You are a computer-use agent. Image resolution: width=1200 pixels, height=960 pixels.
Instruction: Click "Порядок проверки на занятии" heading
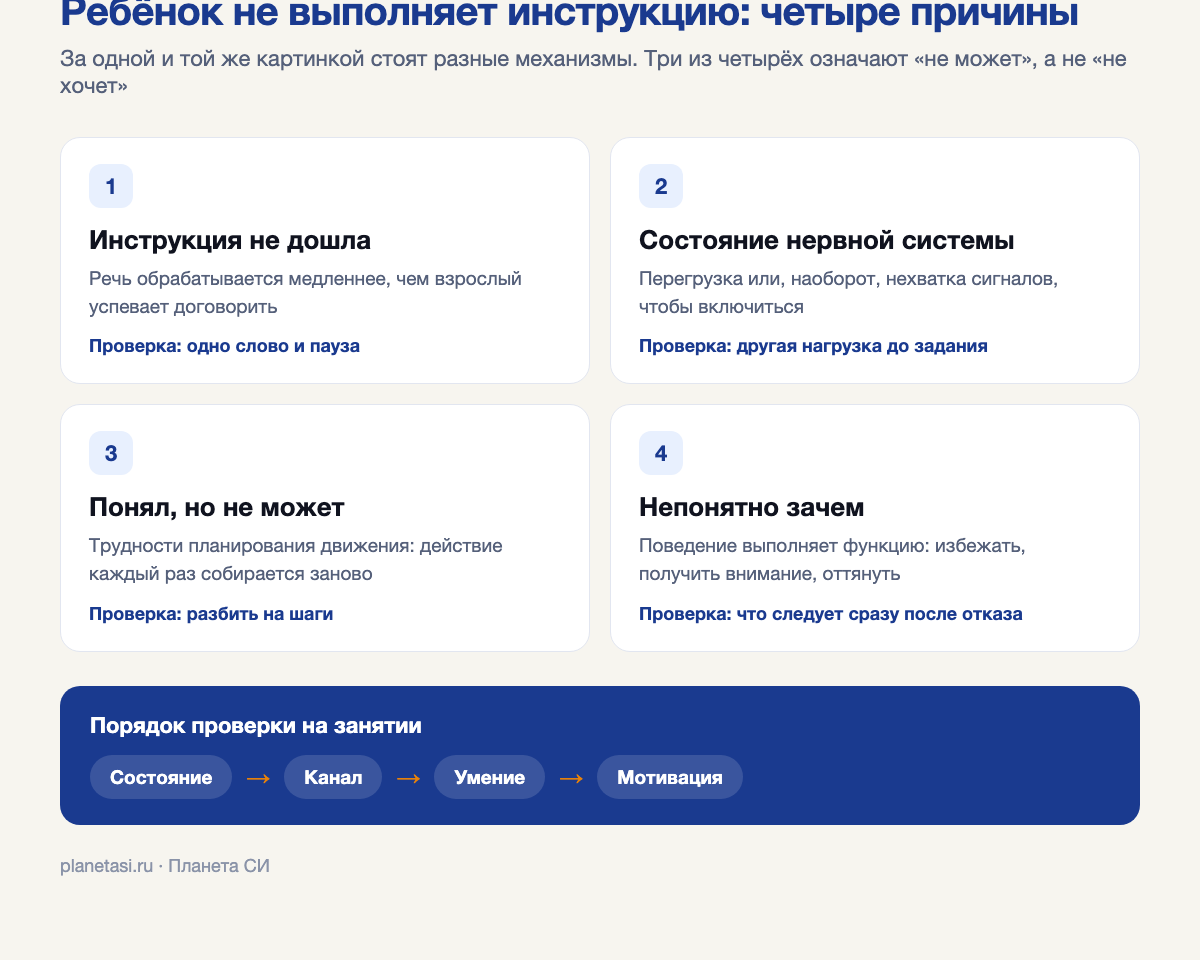click(256, 726)
